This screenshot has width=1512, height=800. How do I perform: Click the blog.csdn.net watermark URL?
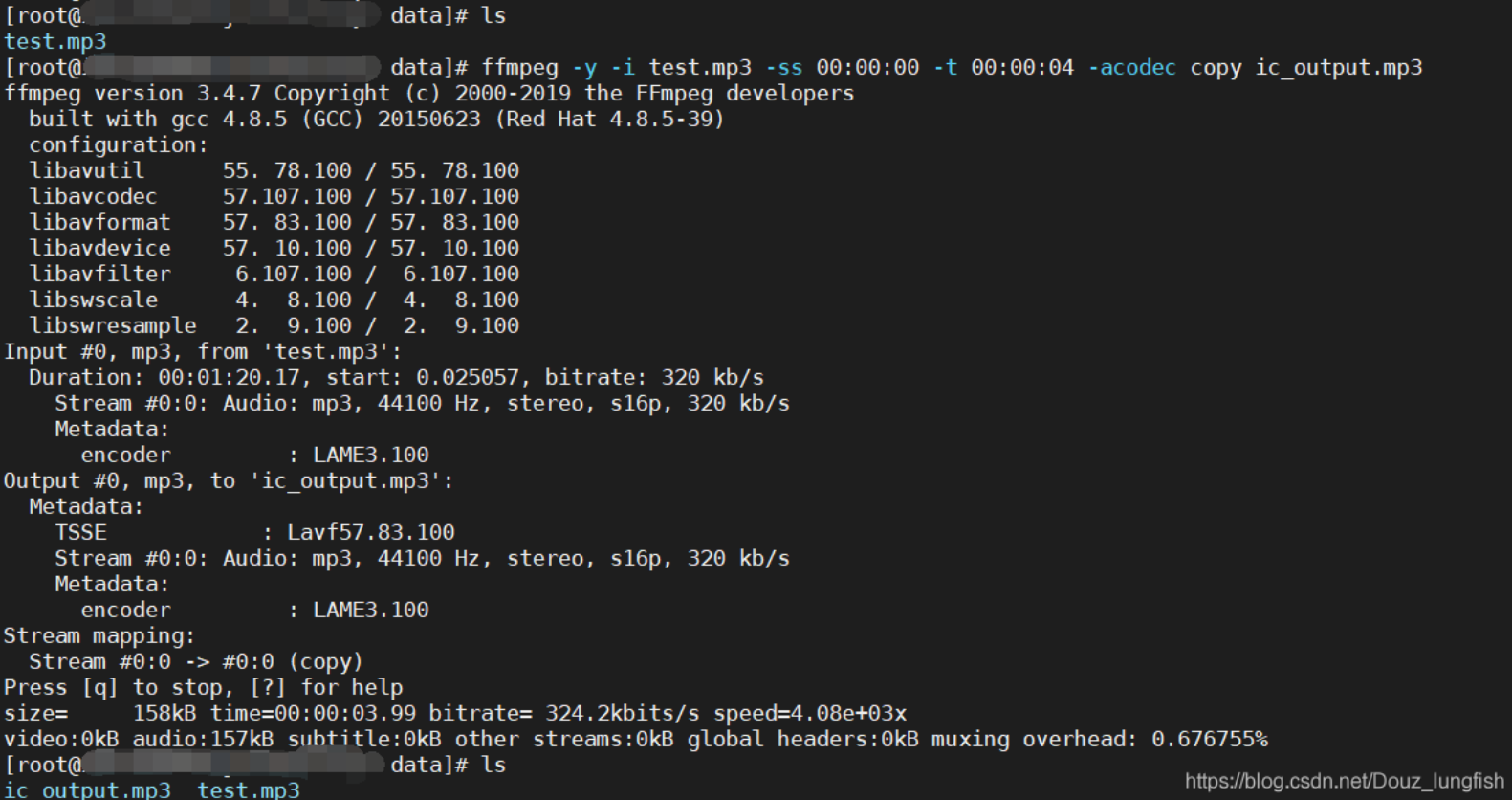pos(1344,781)
